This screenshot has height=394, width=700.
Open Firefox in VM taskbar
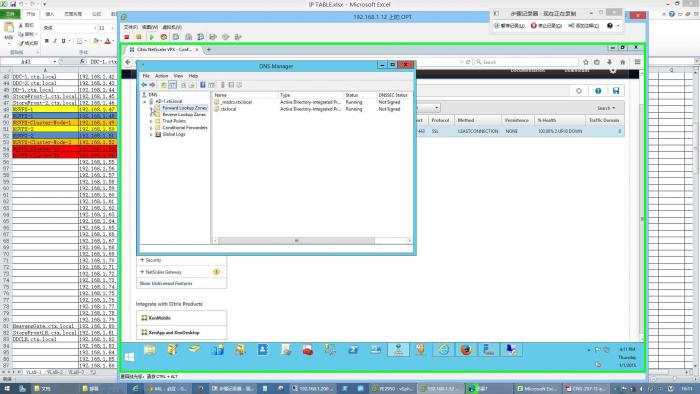point(466,350)
